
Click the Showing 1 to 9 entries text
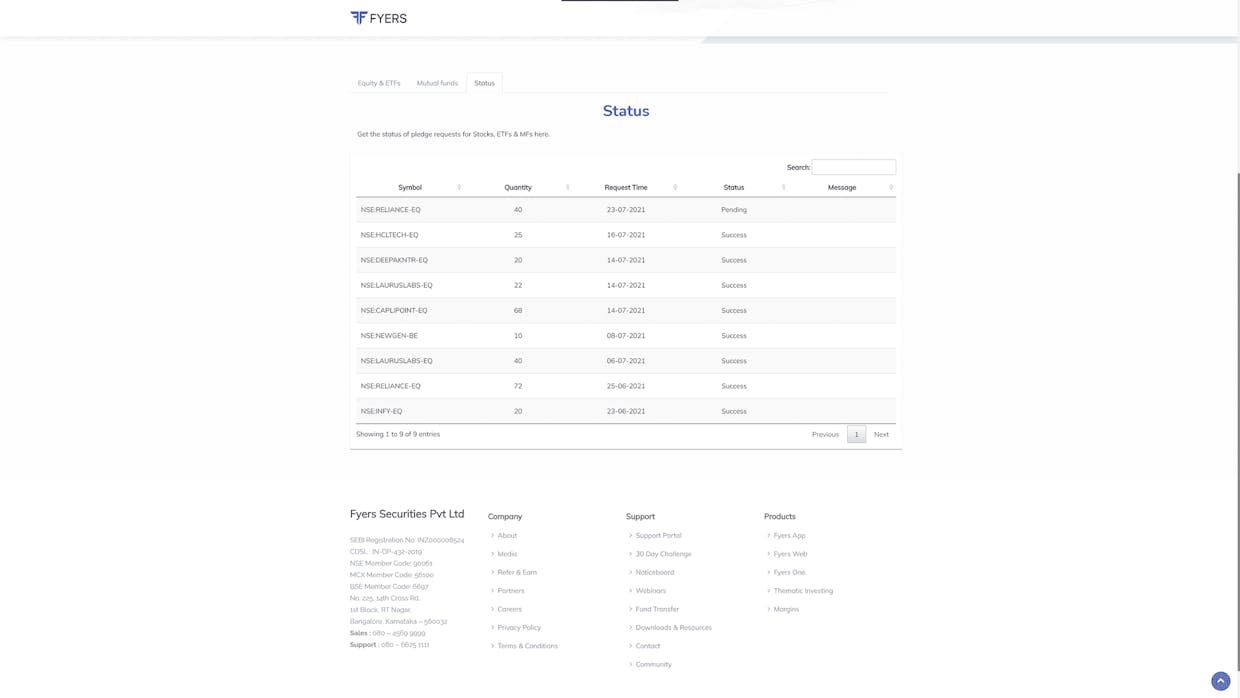click(398, 434)
